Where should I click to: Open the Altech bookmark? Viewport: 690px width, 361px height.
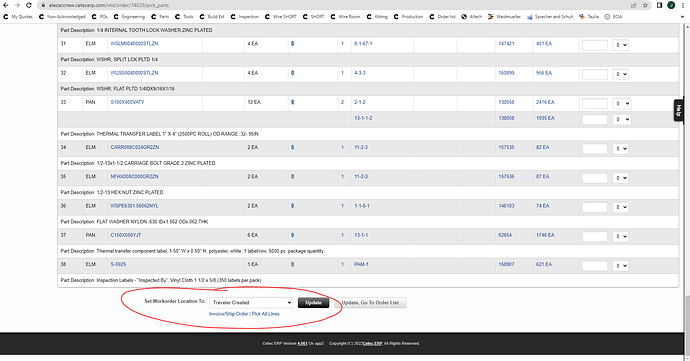tap(472, 17)
